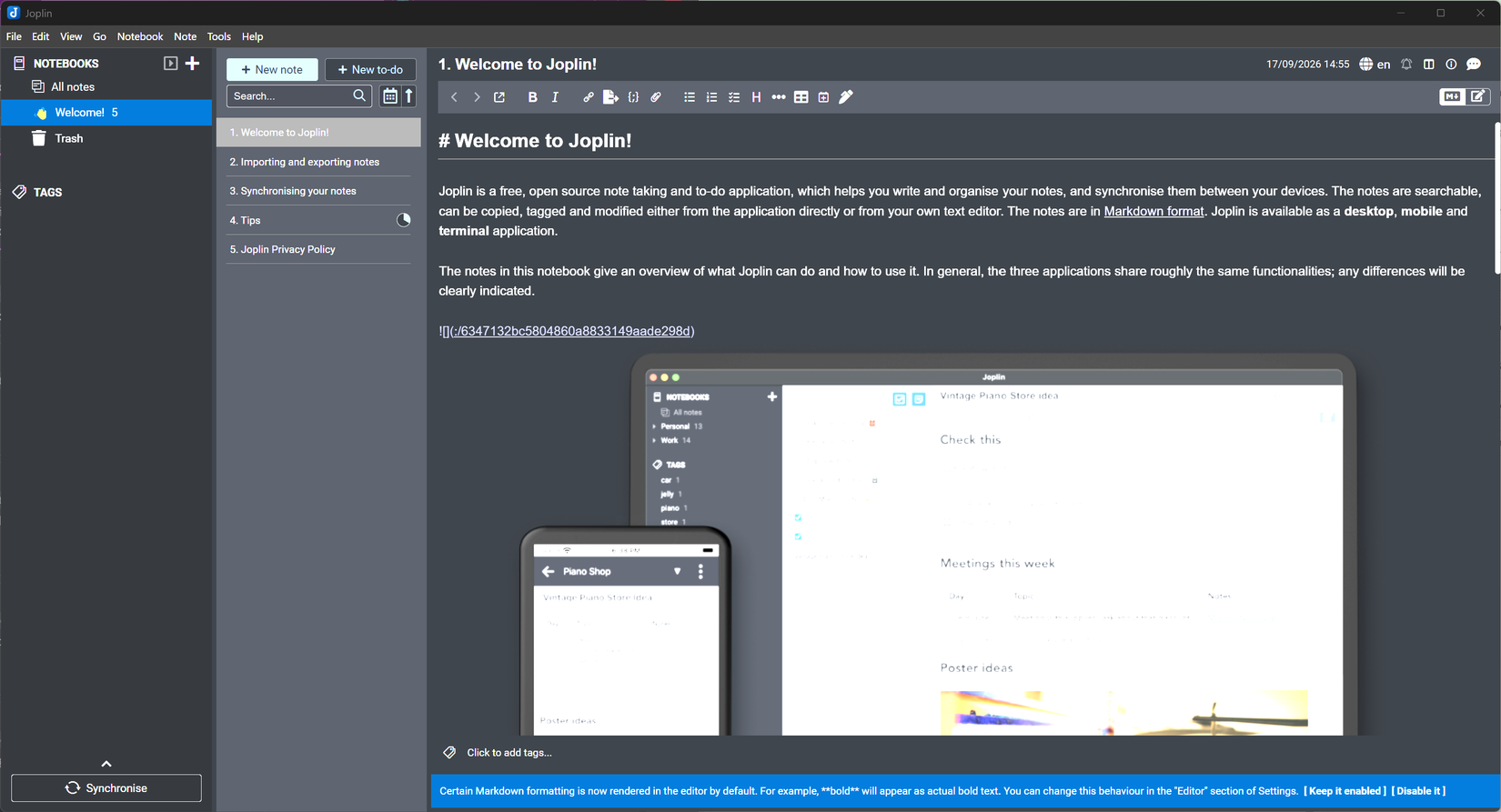The height and width of the screenshot is (812, 1501).
Task: Insert a table
Action: (801, 97)
